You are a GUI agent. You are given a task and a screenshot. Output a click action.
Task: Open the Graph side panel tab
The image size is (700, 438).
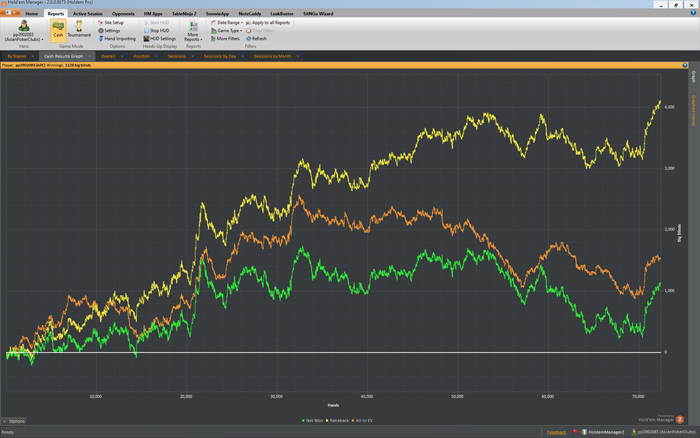(x=693, y=77)
